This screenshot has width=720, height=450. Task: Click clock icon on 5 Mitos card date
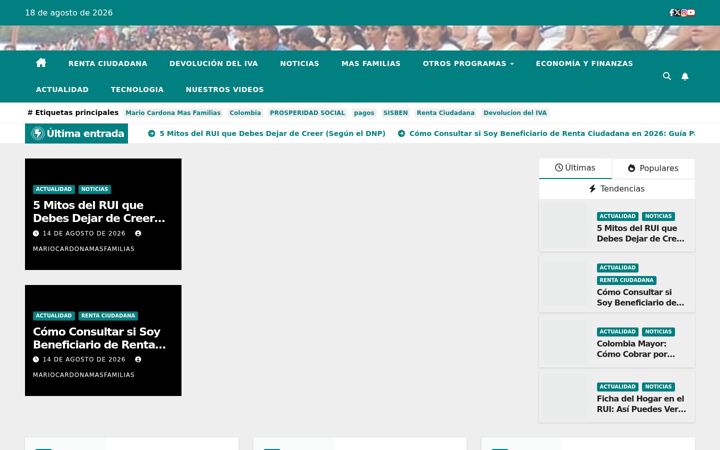point(36,233)
